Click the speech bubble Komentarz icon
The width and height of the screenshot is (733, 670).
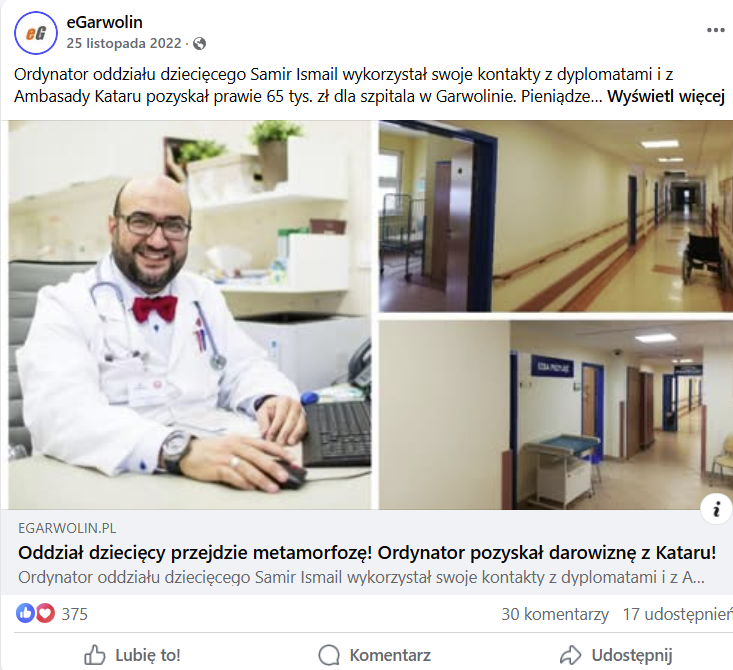[329, 655]
